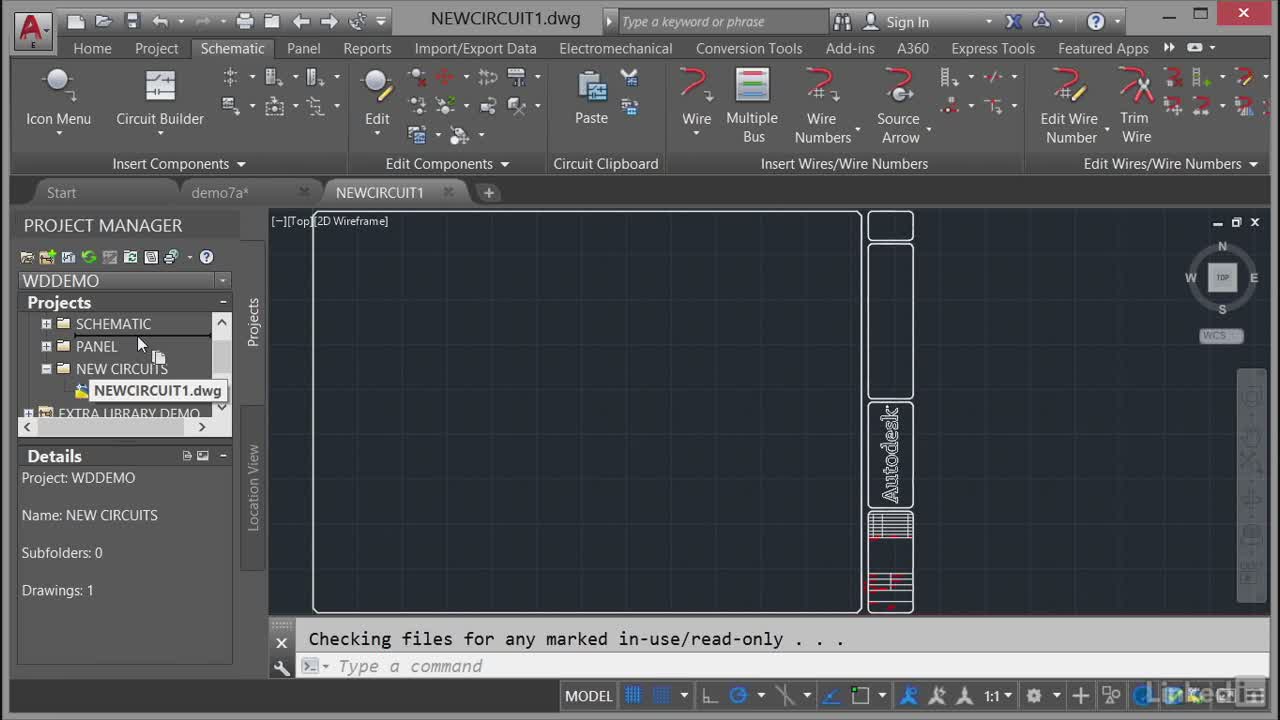Toggle the MODEL space button
Viewport: 1280px width, 720px height.
point(589,696)
